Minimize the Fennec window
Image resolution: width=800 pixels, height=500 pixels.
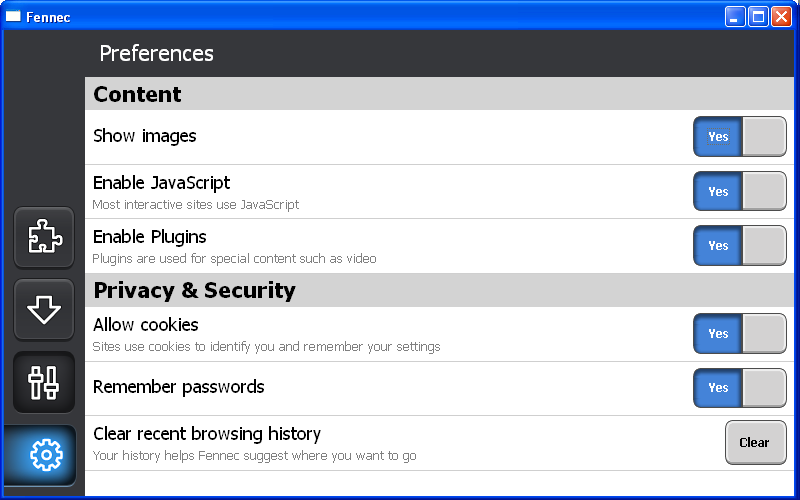735,17
